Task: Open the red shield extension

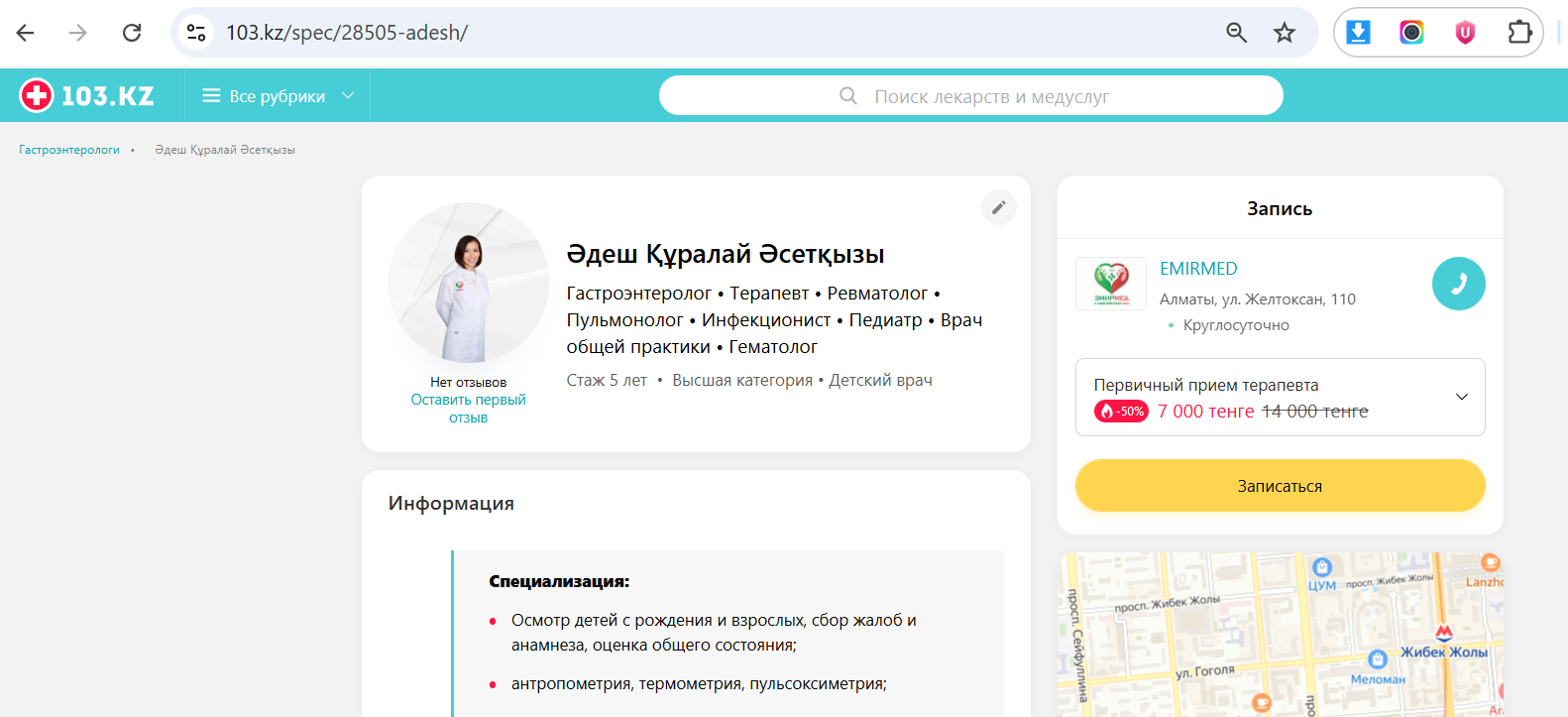Action: coord(1465,33)
